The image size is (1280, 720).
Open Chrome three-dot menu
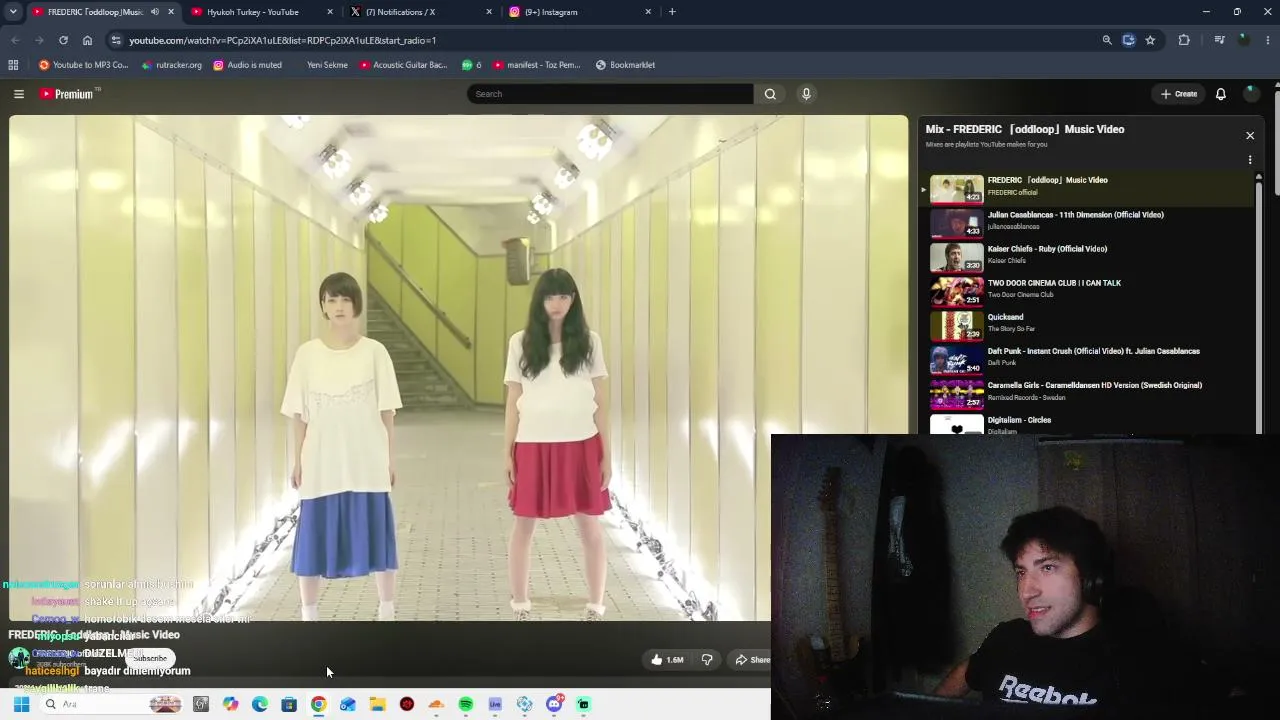click(1268, 40)
